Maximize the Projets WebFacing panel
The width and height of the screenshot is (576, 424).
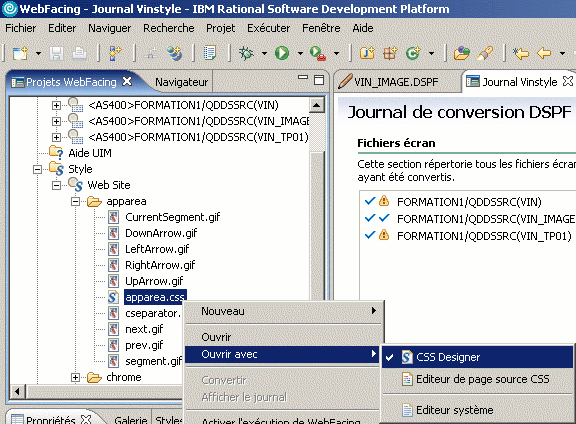[319, 80]
